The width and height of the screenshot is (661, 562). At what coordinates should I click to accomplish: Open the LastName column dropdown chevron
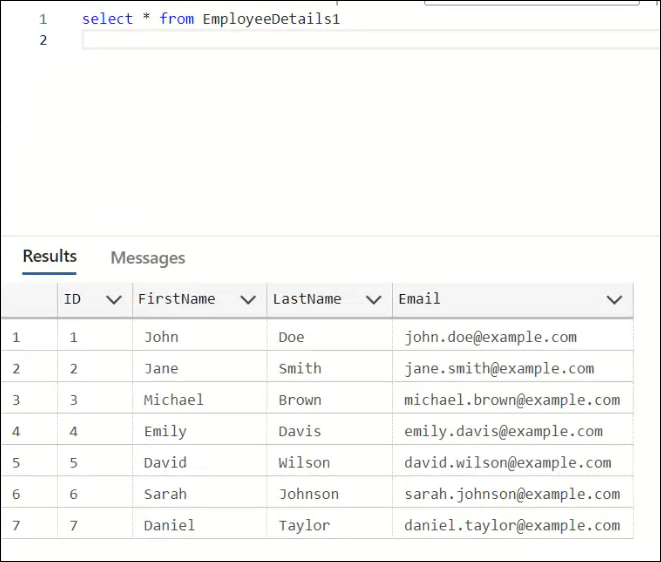click(x=373, y=300)
